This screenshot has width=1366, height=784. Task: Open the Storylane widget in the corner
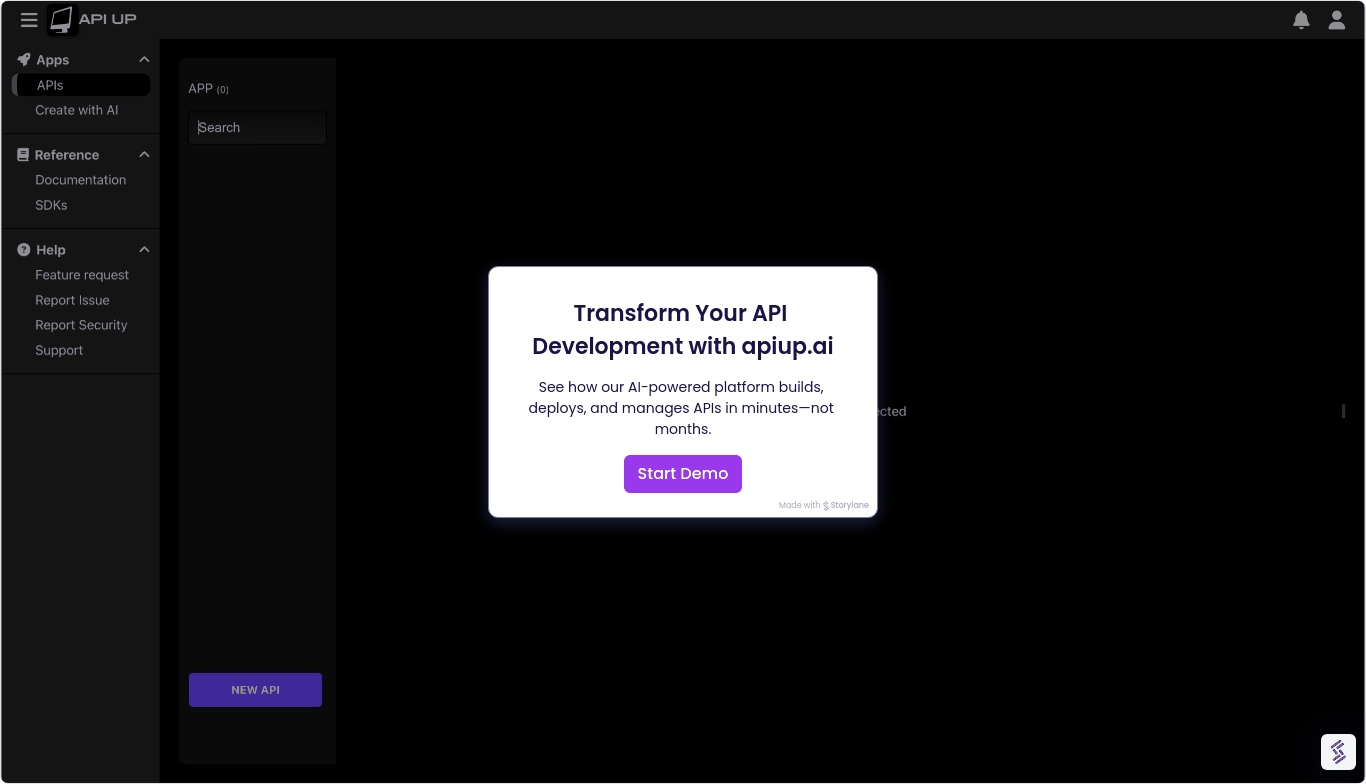(x=1338, y=751)
